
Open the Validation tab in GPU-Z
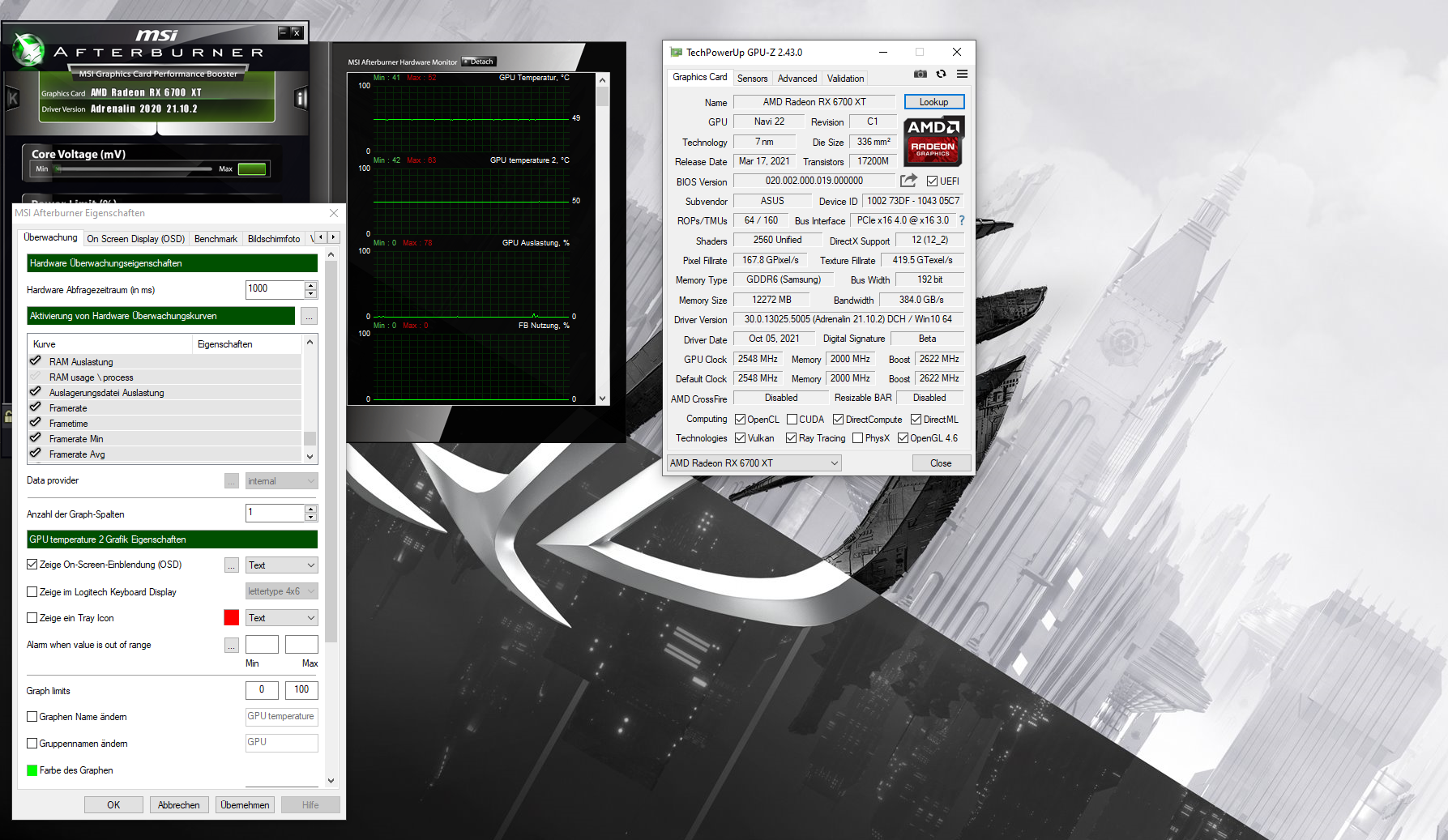coord(845,79)
